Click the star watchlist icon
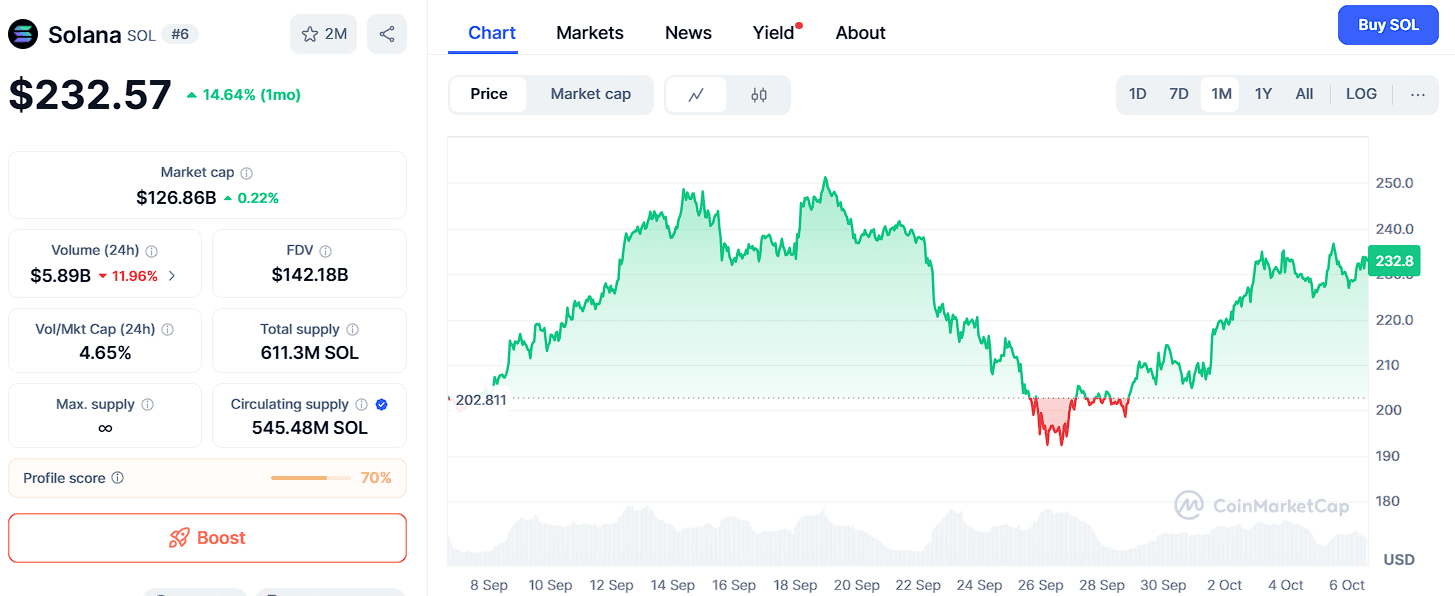1455x596 pixels. pyautogui.click(x=309, y=34)
